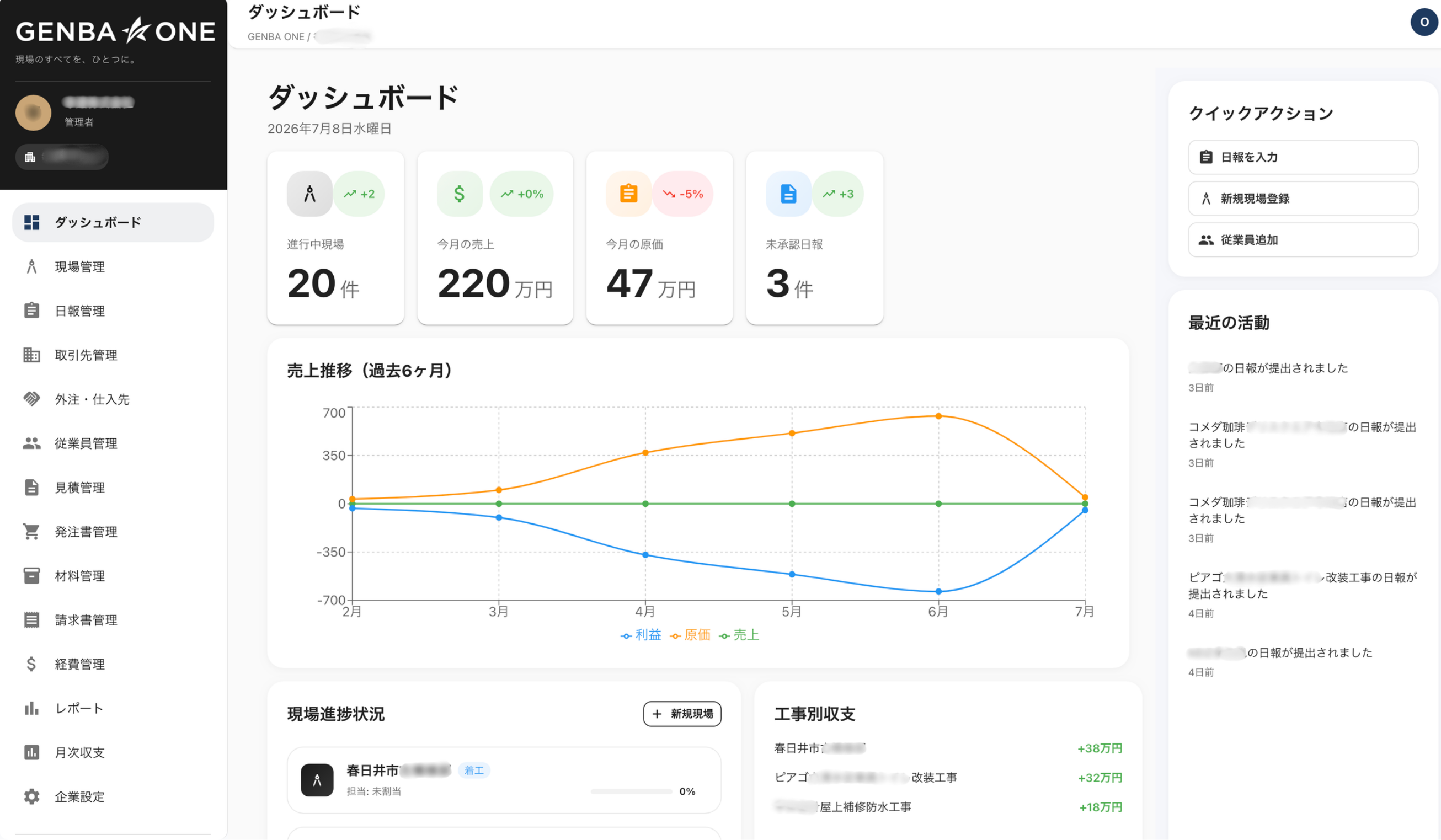Screen dimensions: 1441x840
Task: Click the building icon beside 取引先管理
Action: click(x=31, y=355)
